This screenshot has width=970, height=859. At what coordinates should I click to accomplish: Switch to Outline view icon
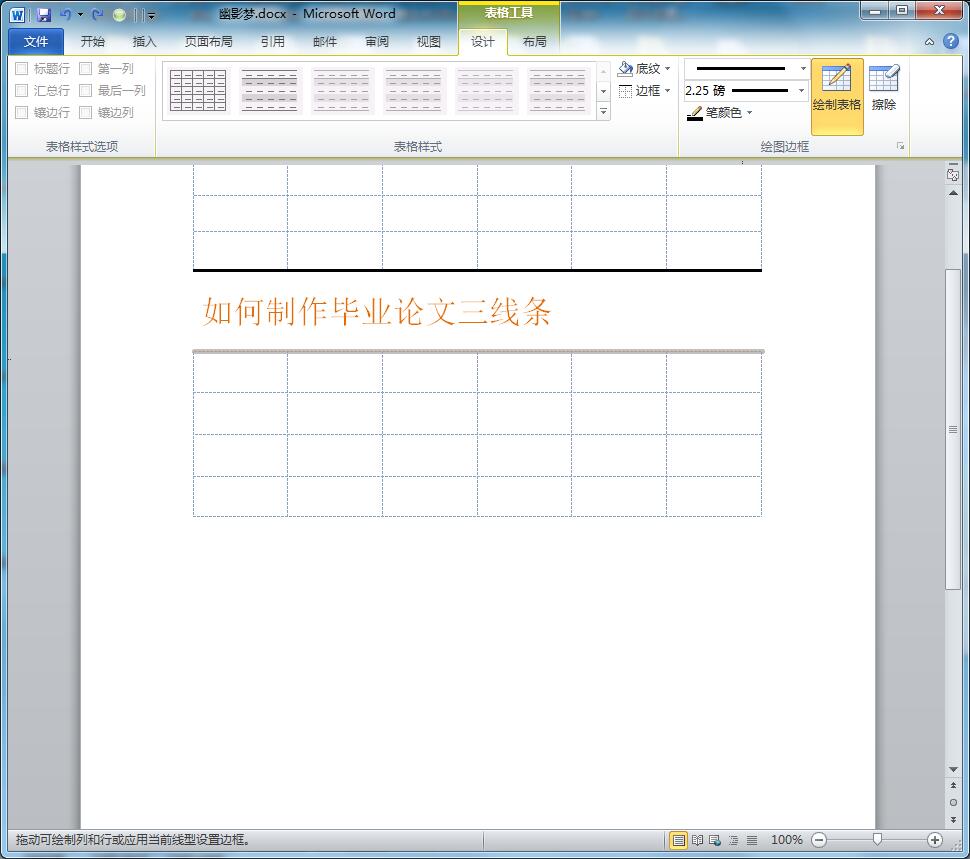pyautogui.click(x=733, y=840)
